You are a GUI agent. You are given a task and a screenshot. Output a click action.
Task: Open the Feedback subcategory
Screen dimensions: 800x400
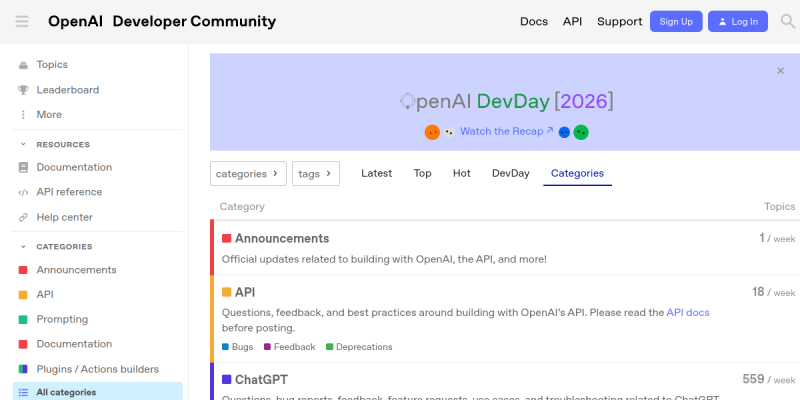pos(290,347)
